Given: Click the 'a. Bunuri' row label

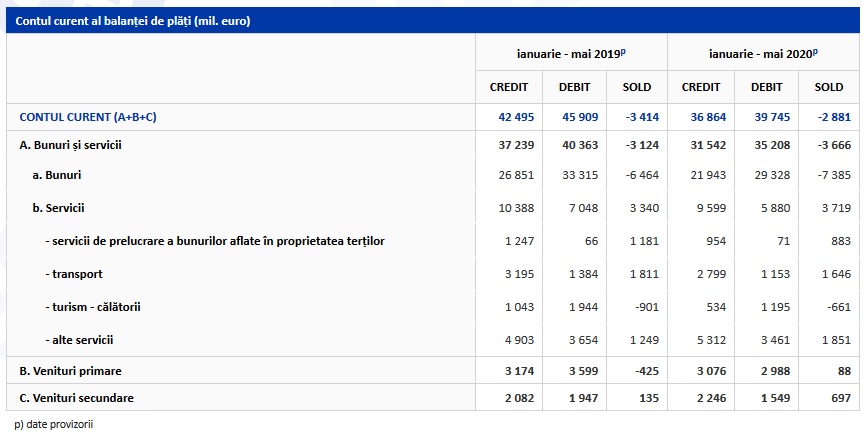Looking at the screenshot, I should (x=56, y=175).
